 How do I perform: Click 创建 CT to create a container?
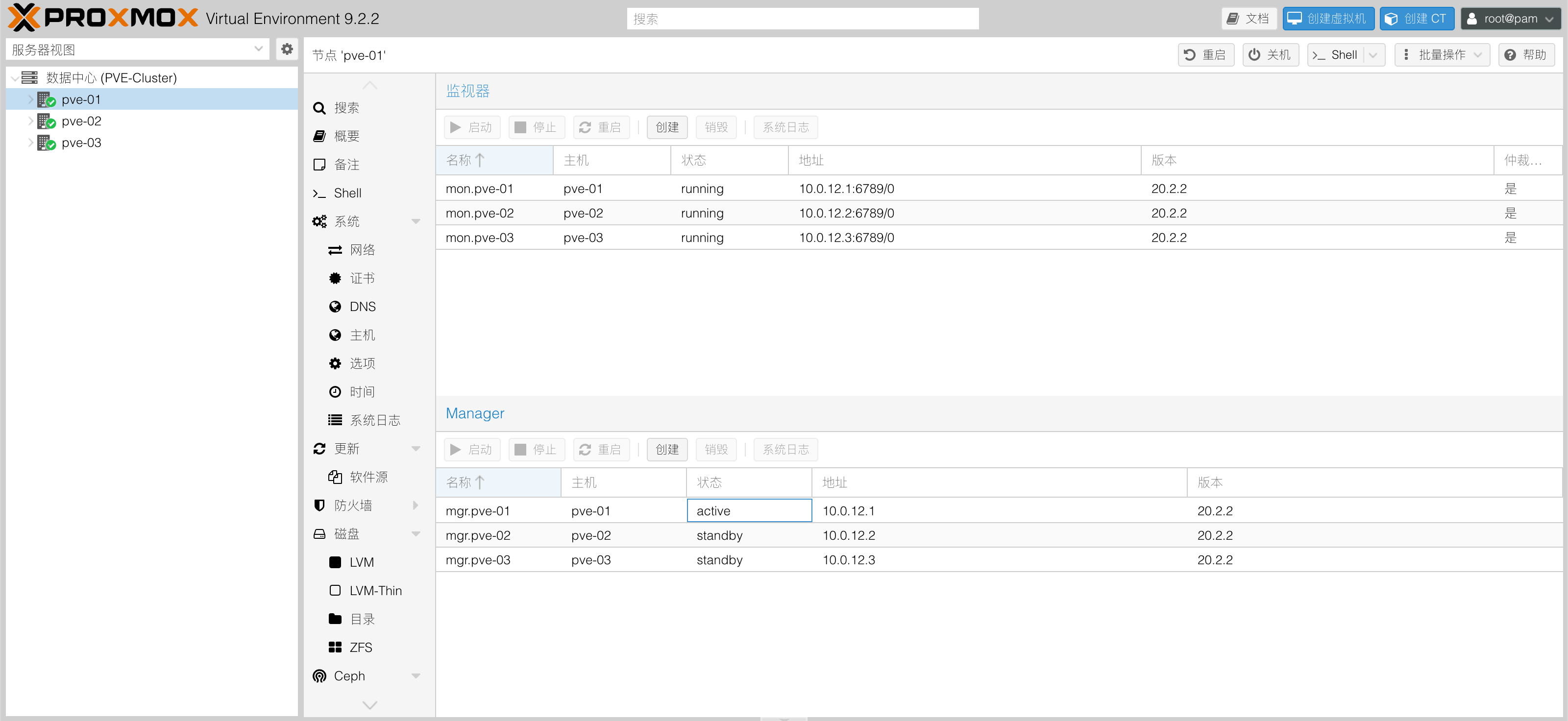coord(1417,19)
